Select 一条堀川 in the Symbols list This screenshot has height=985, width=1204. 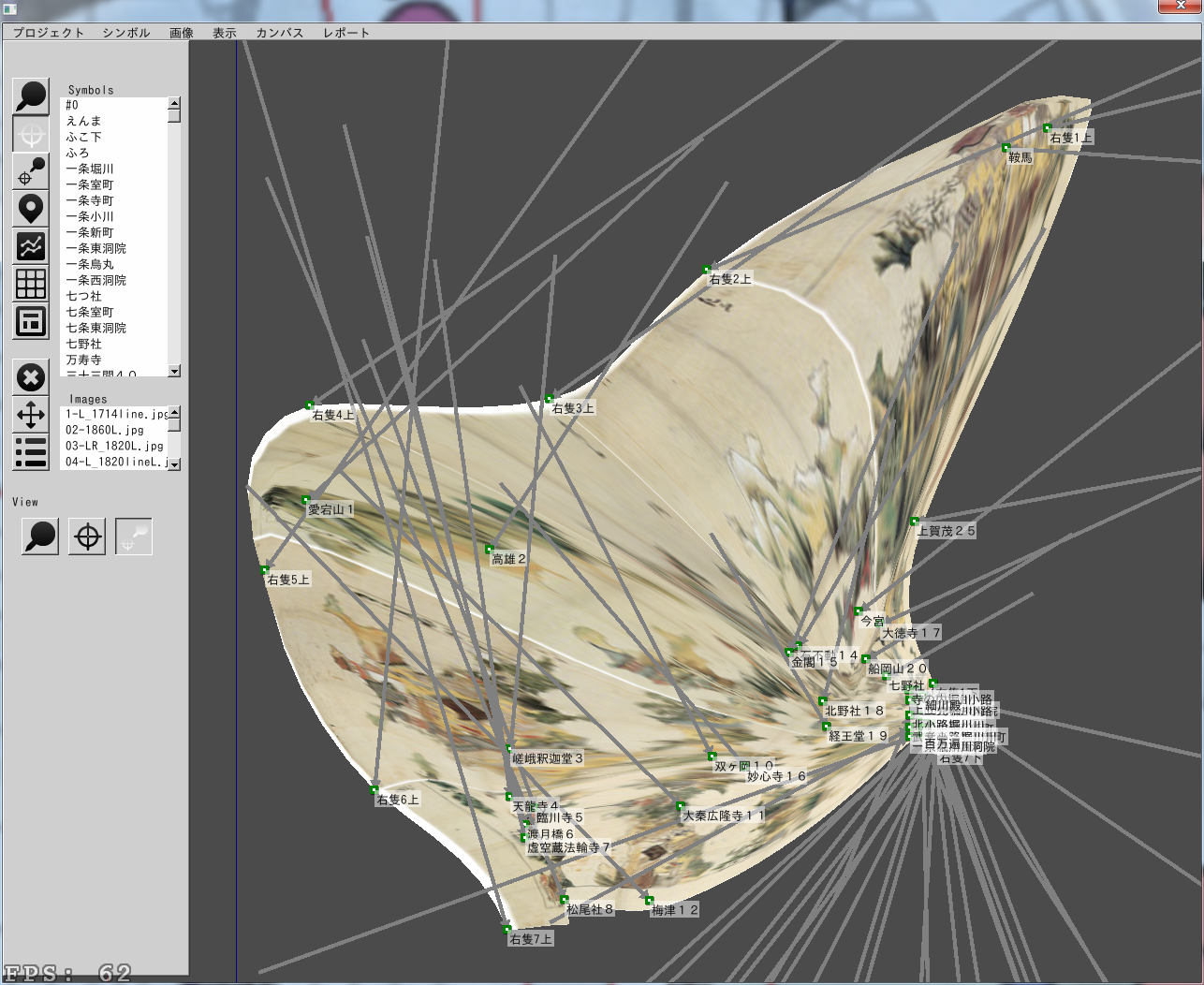pos(90,169)
